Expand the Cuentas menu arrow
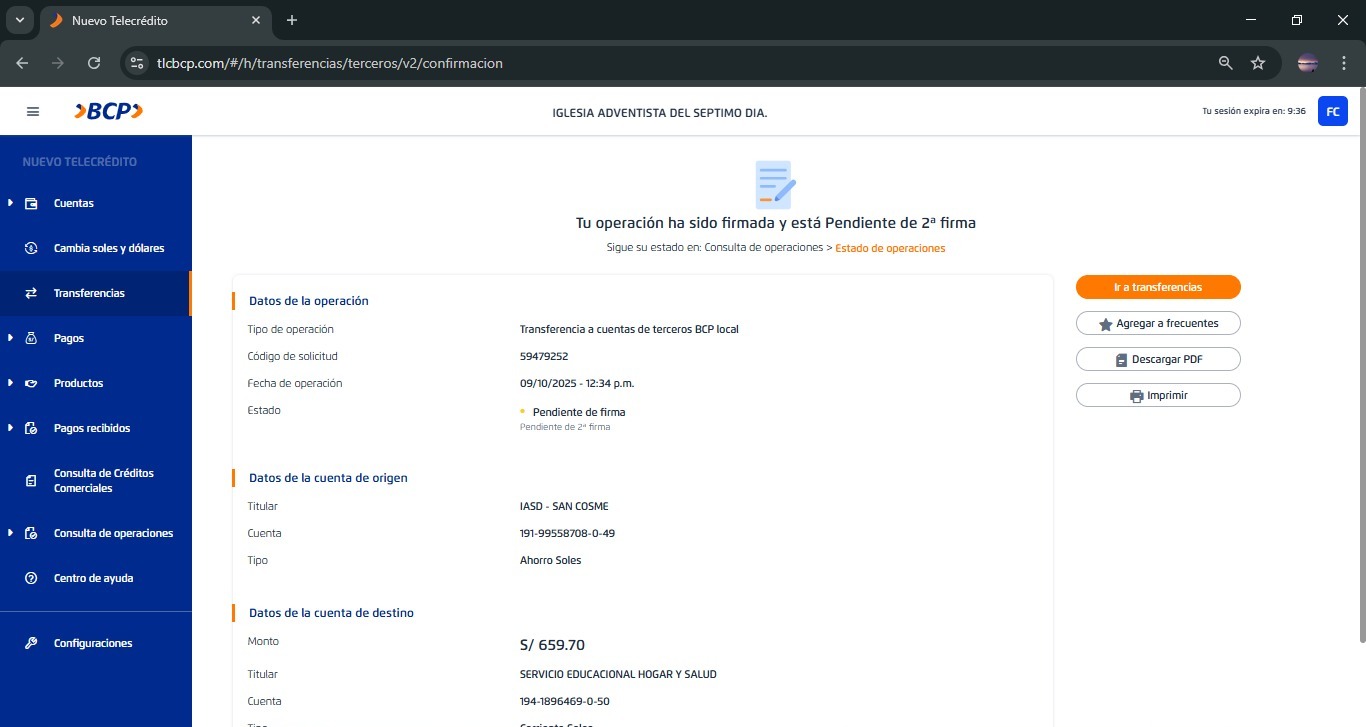The image size is (1366, 727). (11, 203)
